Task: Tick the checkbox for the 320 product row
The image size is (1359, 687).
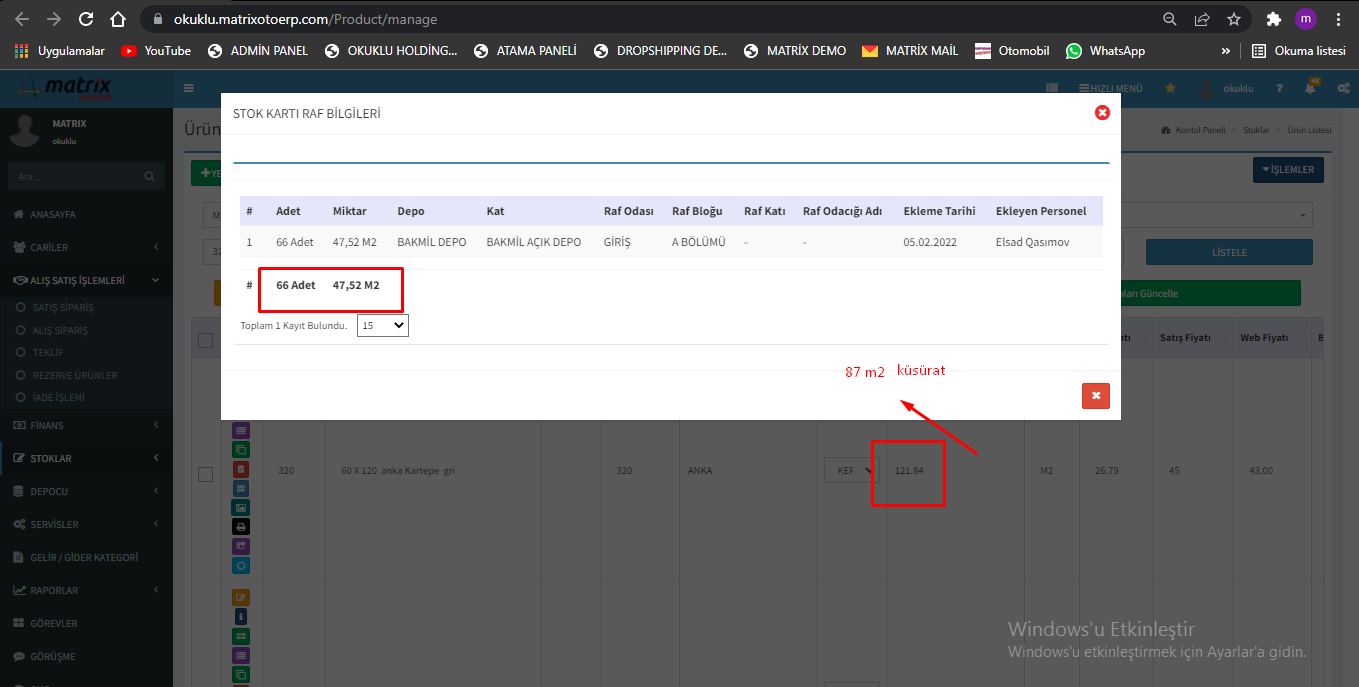Action: 206,475
